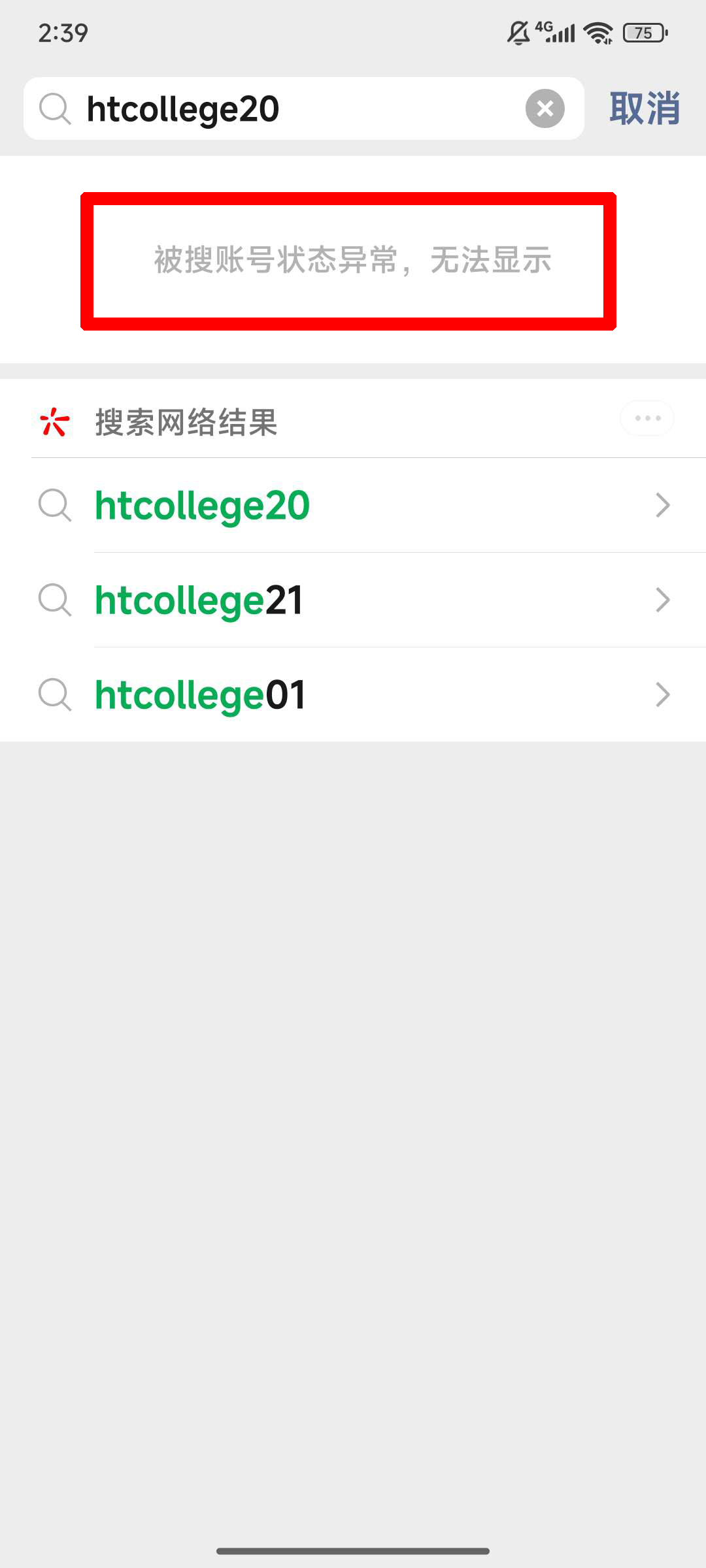Tap the 被搜账号状态异常 notice message
Screen dimensions: 706x1568
[353, 260]
